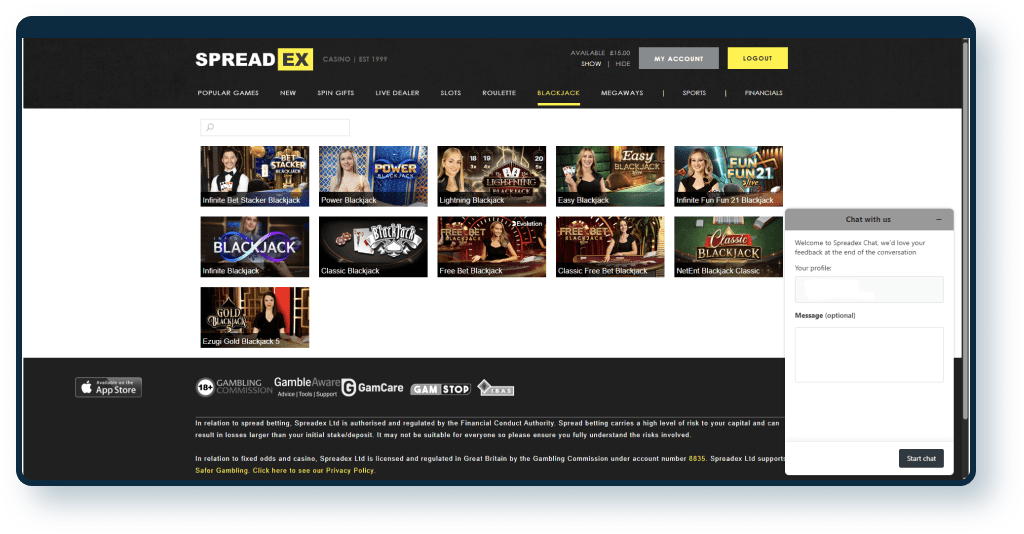Go to Spin Gifts tab
This screenshot has width=1024, height=534.
click(x=336, y=93)
